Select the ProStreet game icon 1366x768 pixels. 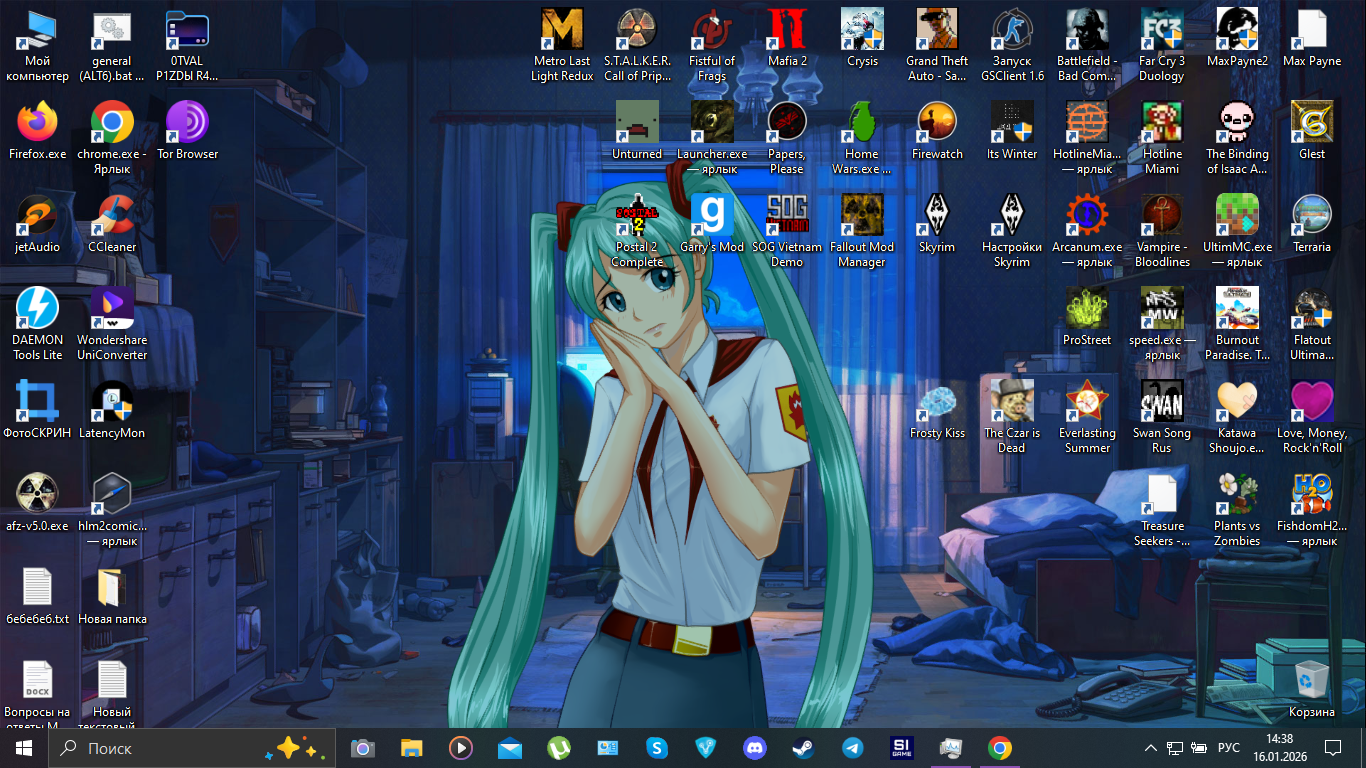(1087, 318)
